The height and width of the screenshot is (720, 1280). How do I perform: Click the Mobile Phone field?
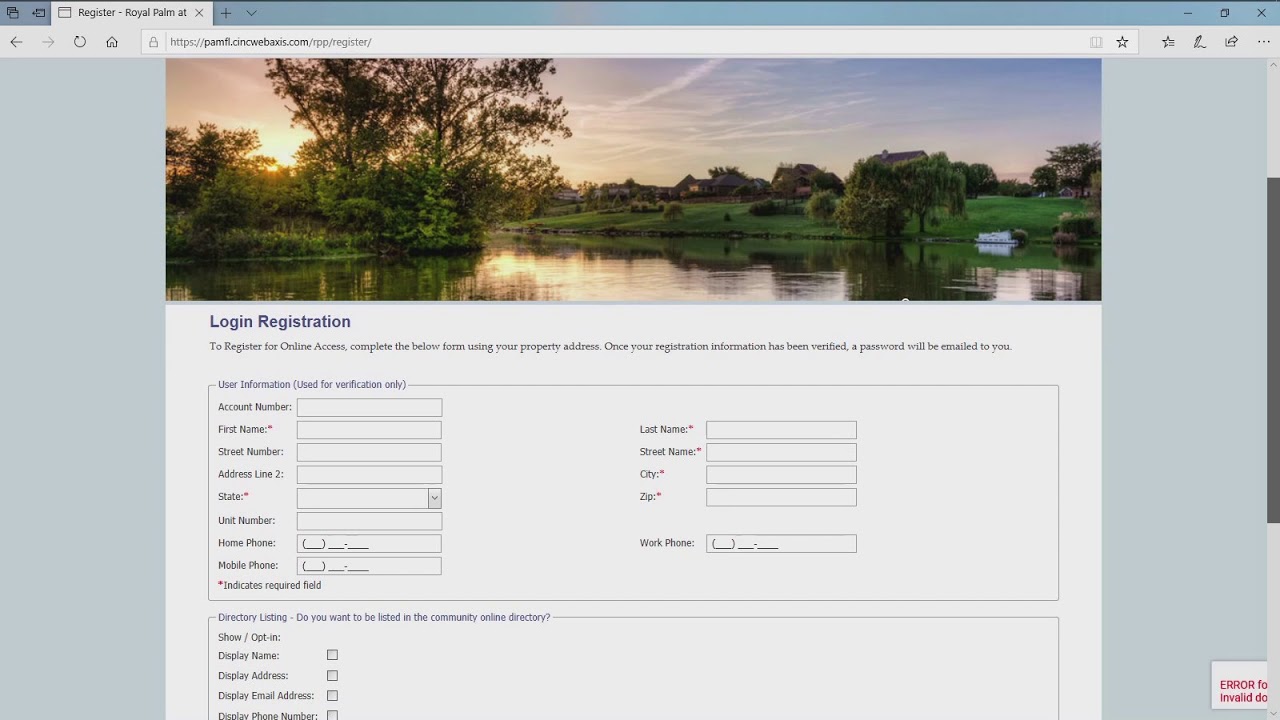click(x=369, y=566)
